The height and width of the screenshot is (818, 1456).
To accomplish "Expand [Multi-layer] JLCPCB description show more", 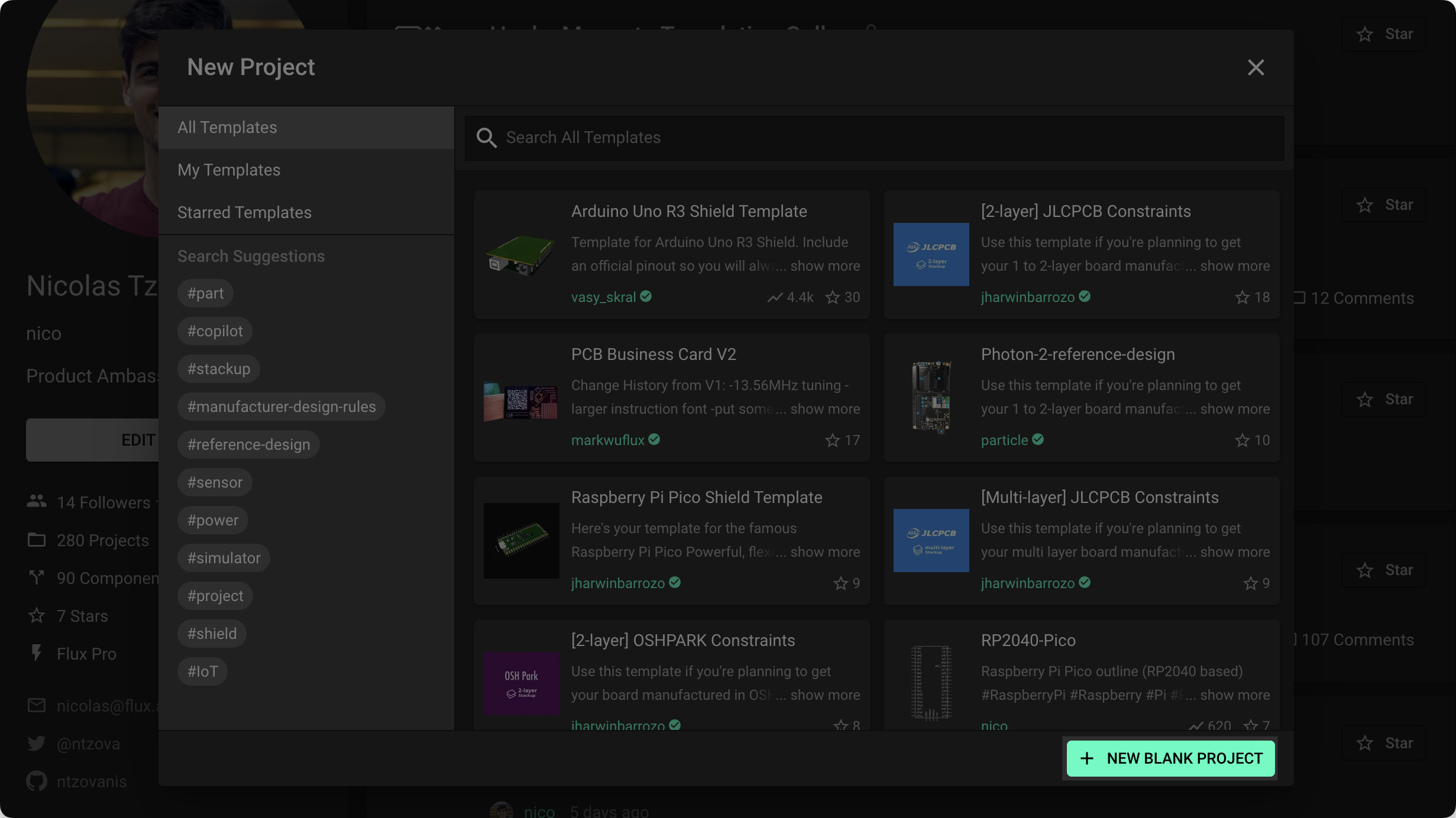I will coord(1235,553).
